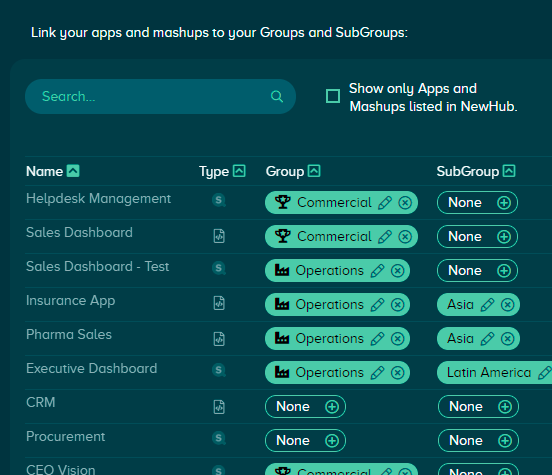Click Procurement app type icon

pyautogui.click(x=219, y=438)
